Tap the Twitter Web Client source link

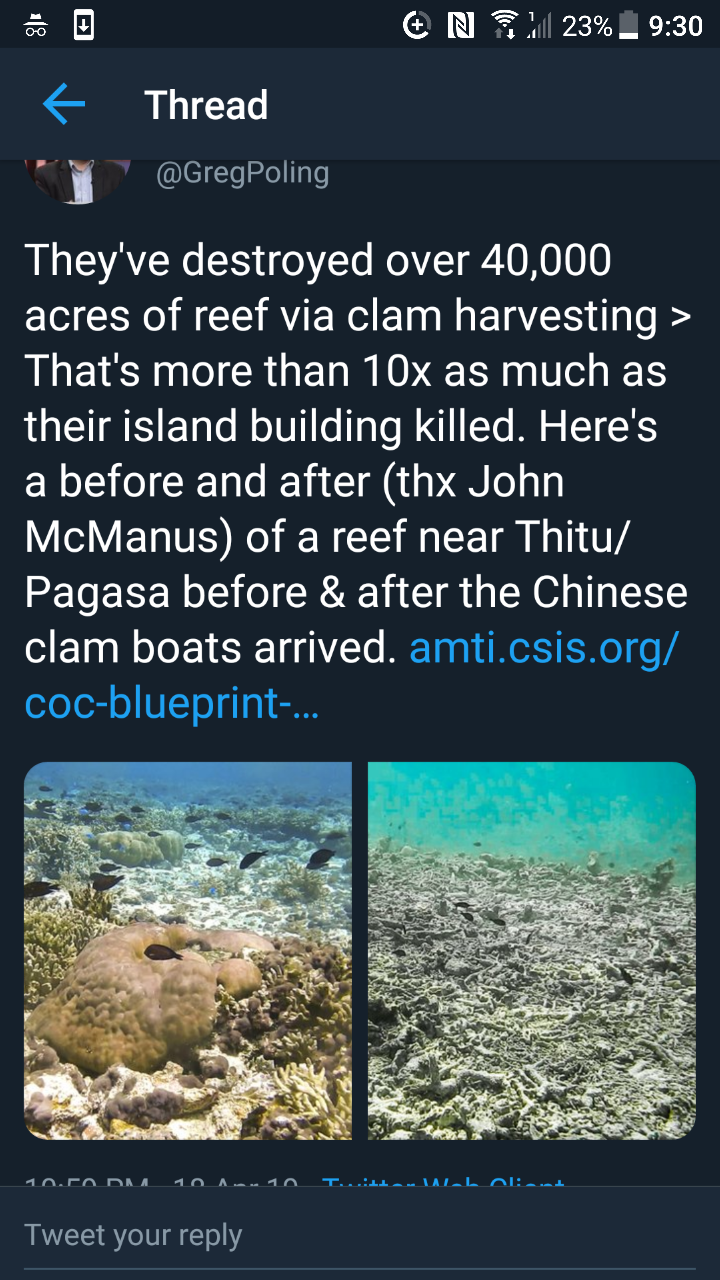[x=443, y=1182]
